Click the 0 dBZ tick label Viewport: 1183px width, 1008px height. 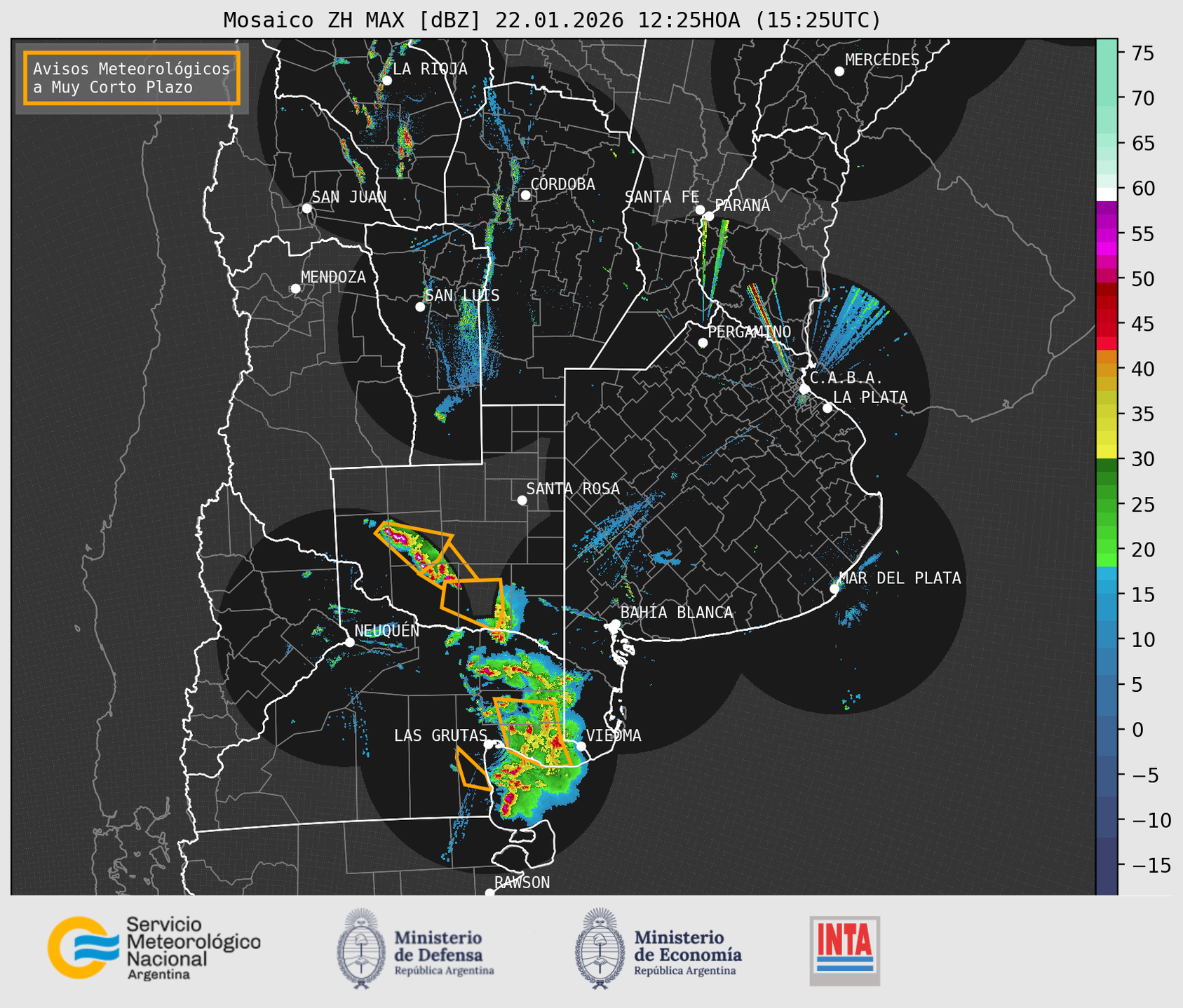(x=1136, y=730)
